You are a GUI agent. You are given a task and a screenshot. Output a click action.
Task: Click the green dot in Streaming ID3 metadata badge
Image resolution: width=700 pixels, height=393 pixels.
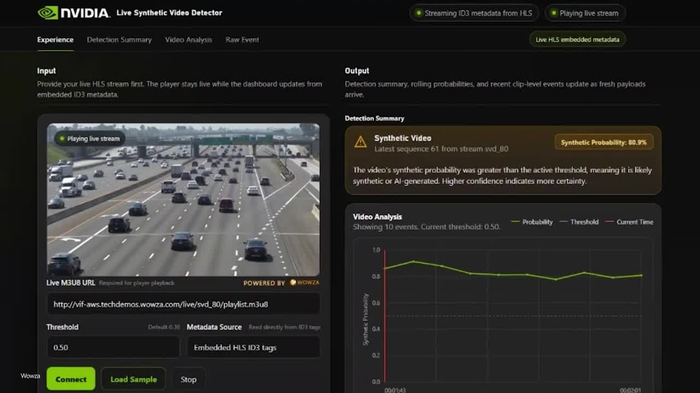point(418,13)
